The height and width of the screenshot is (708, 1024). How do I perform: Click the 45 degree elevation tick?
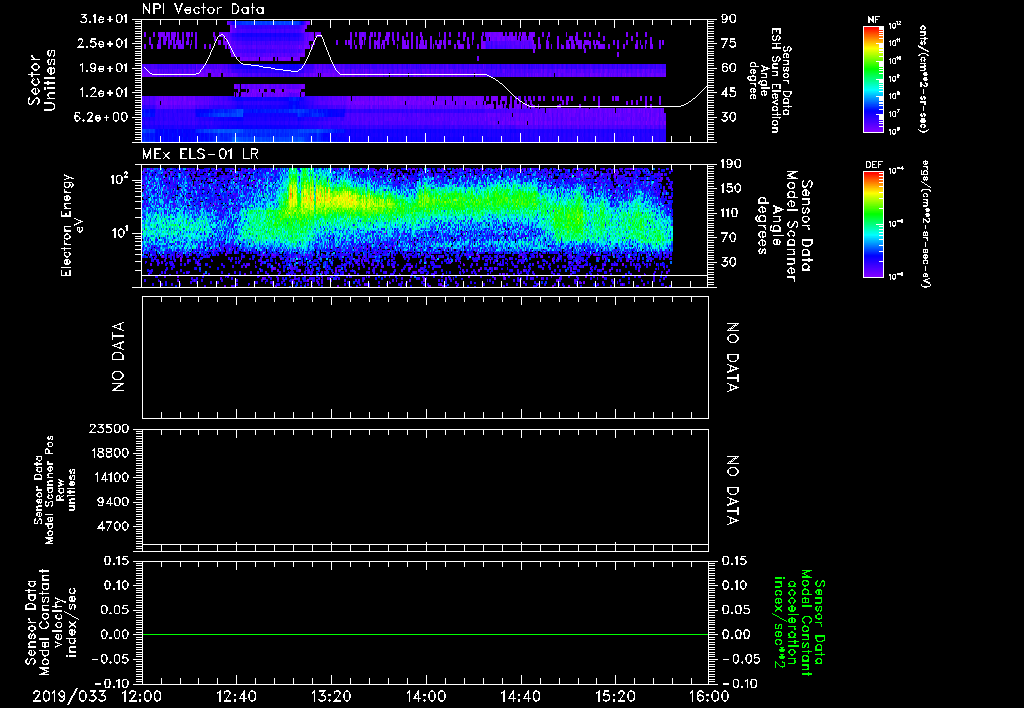tap(729, 93)
